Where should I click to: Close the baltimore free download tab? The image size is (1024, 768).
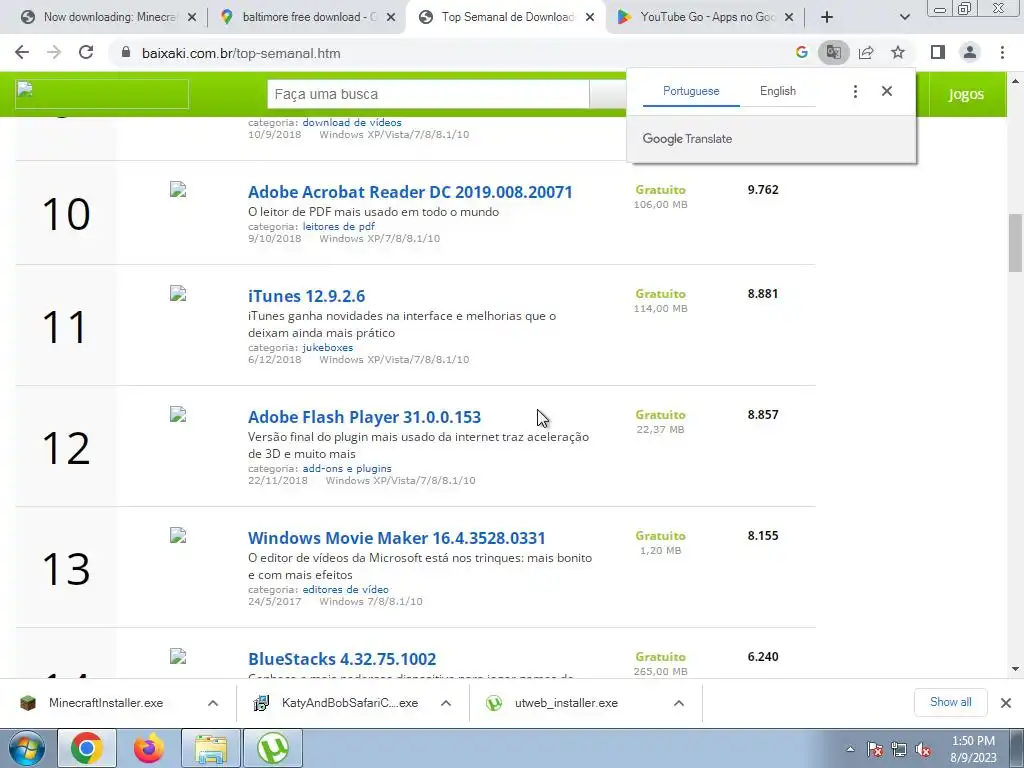[391, 18]
